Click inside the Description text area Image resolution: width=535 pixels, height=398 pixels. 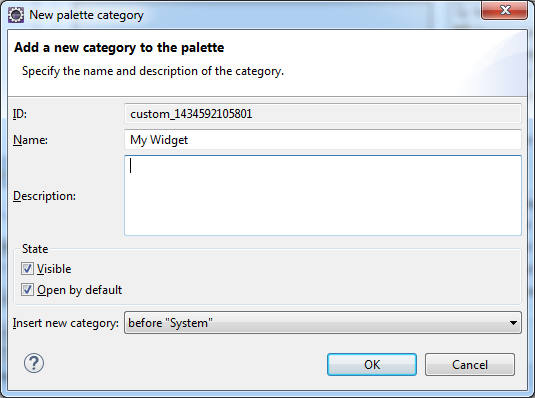click(x=323, y=196)
